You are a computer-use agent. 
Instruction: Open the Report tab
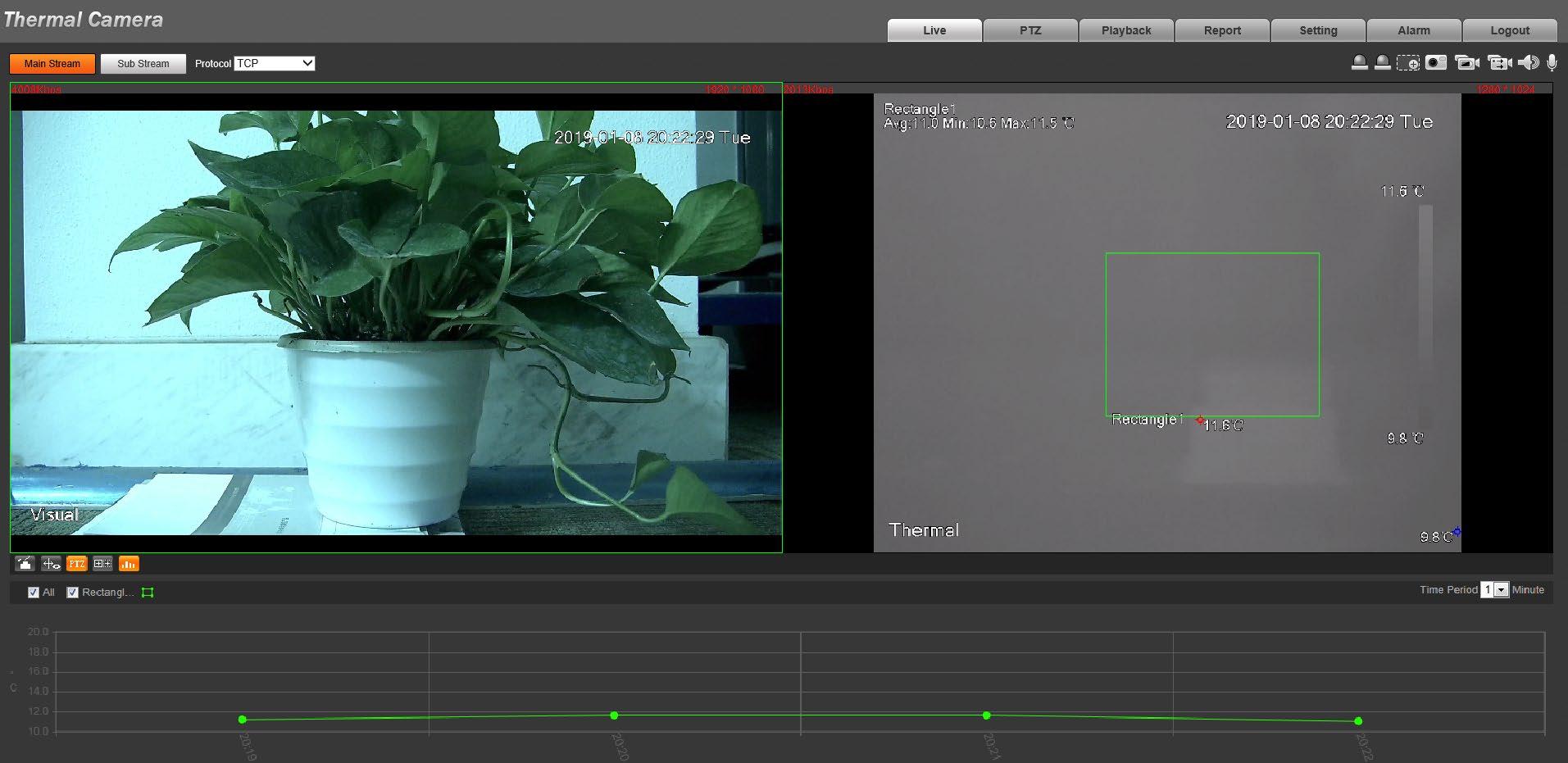[x=1222, y=30]
